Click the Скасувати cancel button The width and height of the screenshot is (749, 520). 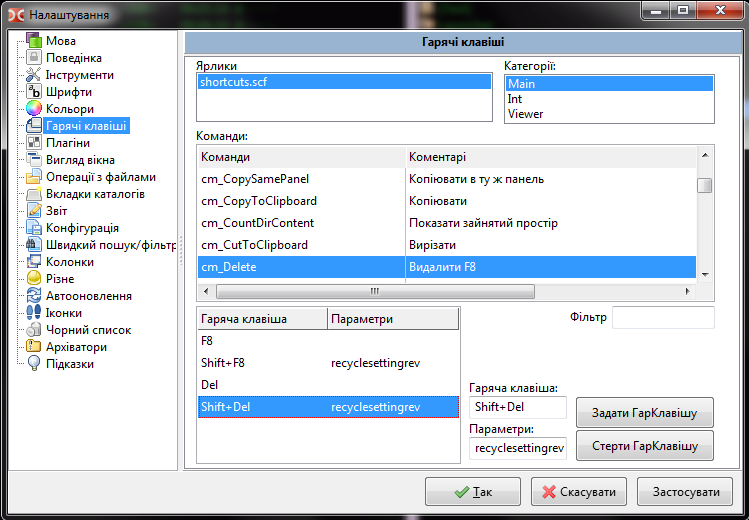coord(579,492)
